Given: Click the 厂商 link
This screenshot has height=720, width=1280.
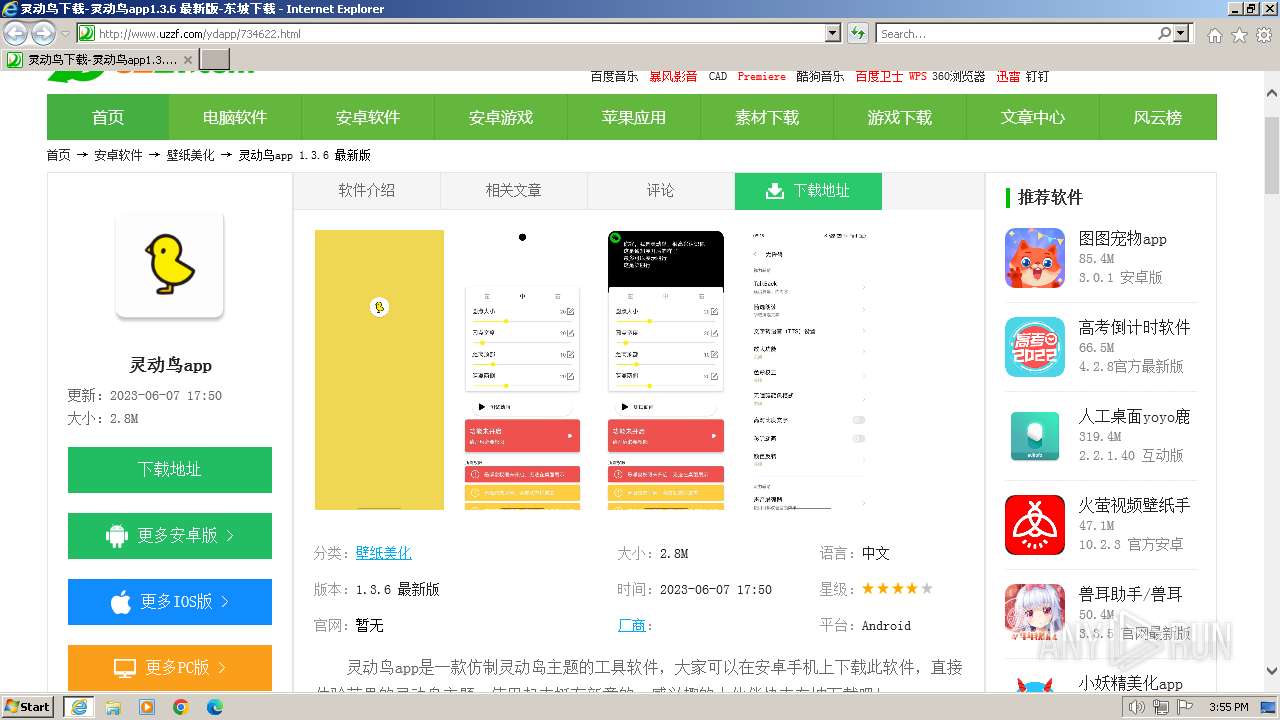Looking at the screenshot, I should tap(632, 625).
